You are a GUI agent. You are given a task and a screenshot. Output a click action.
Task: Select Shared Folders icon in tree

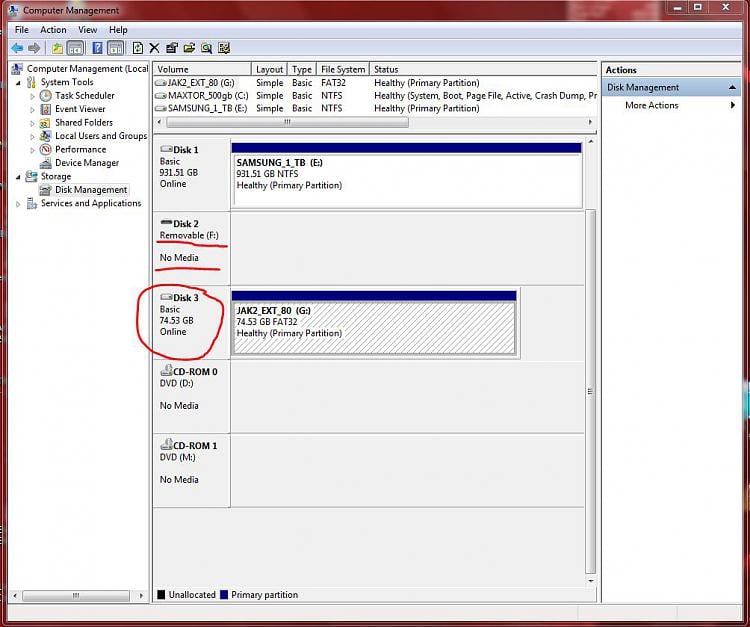coord(45,122)
